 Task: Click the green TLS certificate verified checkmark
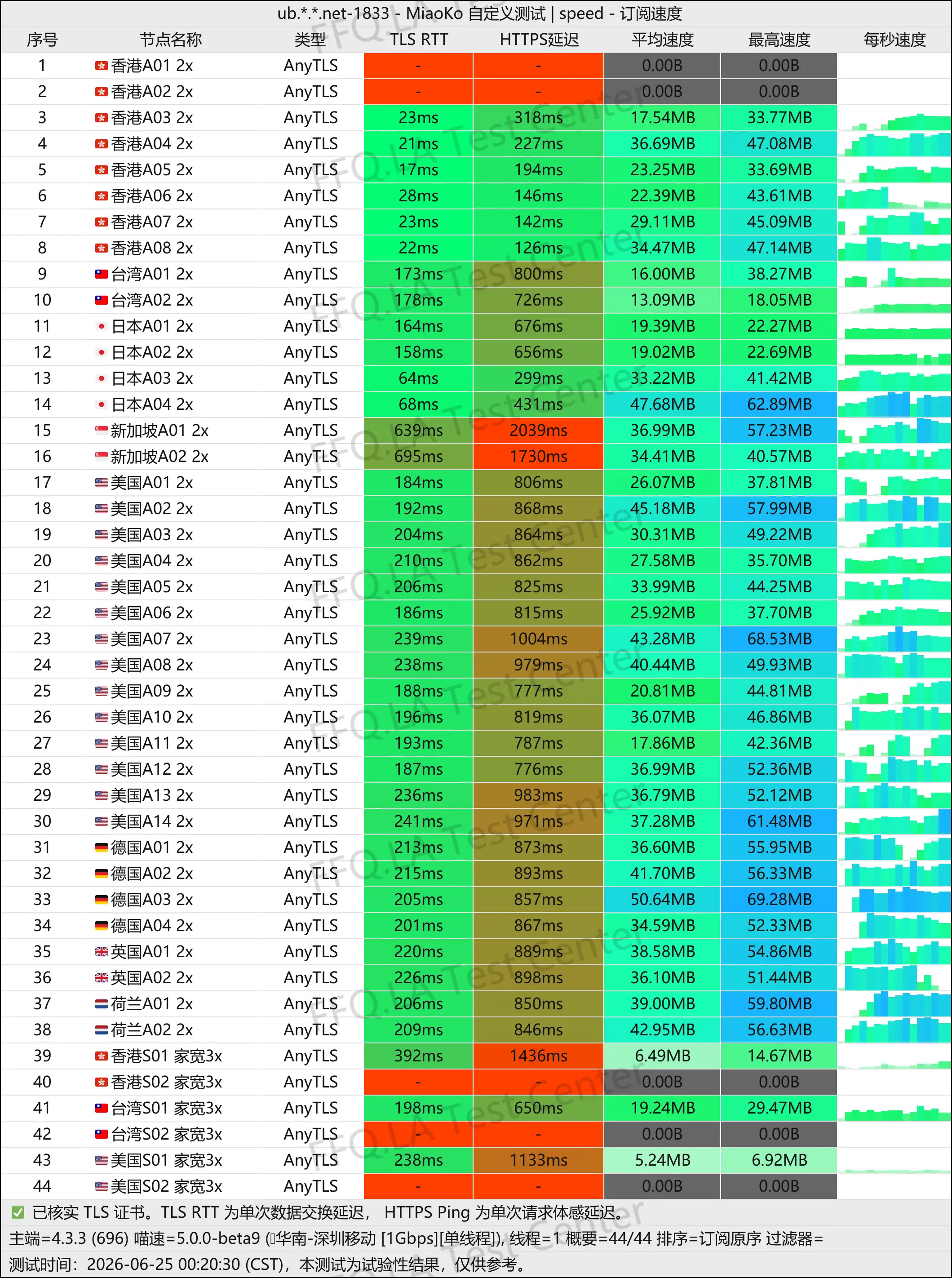[18, 1212]
